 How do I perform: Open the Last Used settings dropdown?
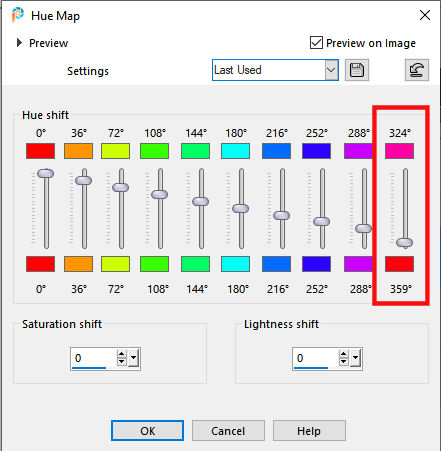[275, 70]
